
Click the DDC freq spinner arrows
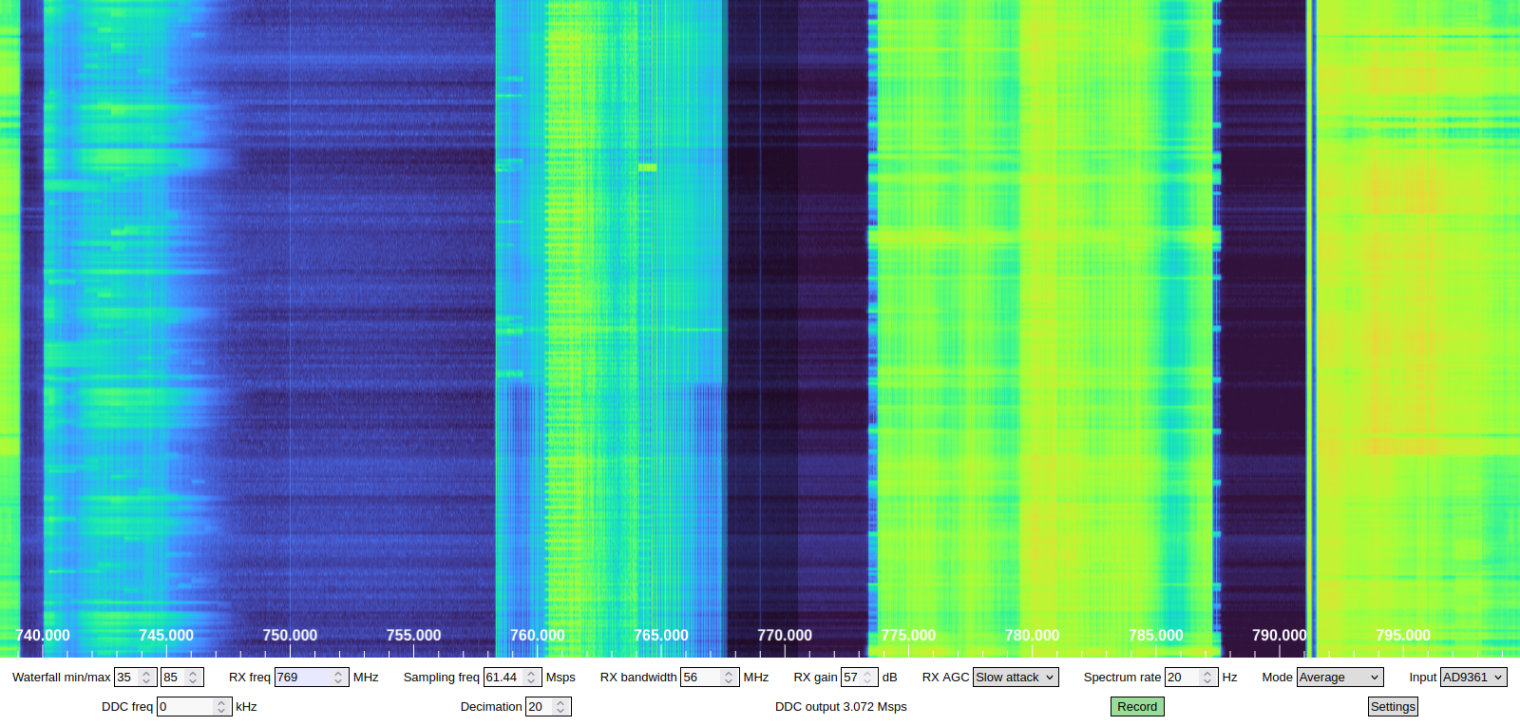point(221,707)
